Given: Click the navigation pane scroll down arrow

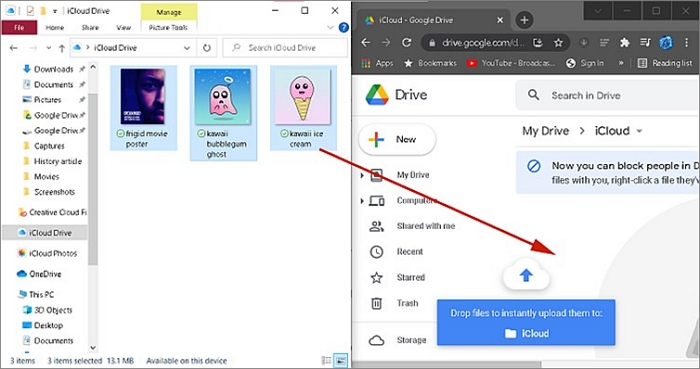Looking at the screenshot, I should coord(93,348).
